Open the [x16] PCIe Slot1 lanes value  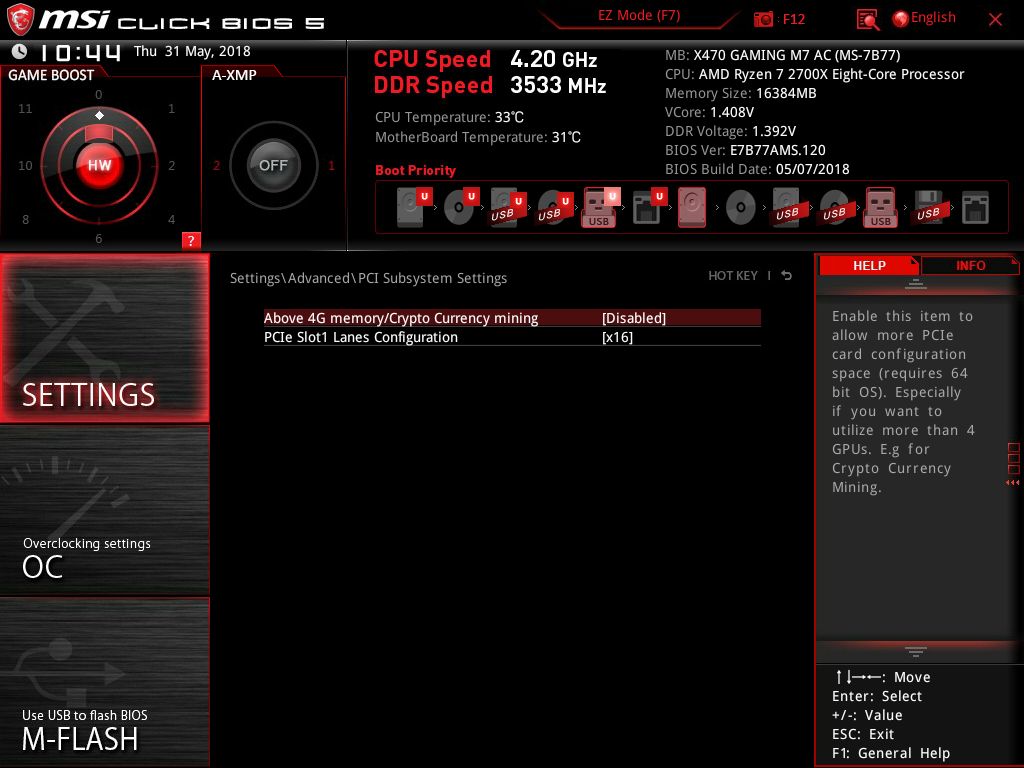617,337
